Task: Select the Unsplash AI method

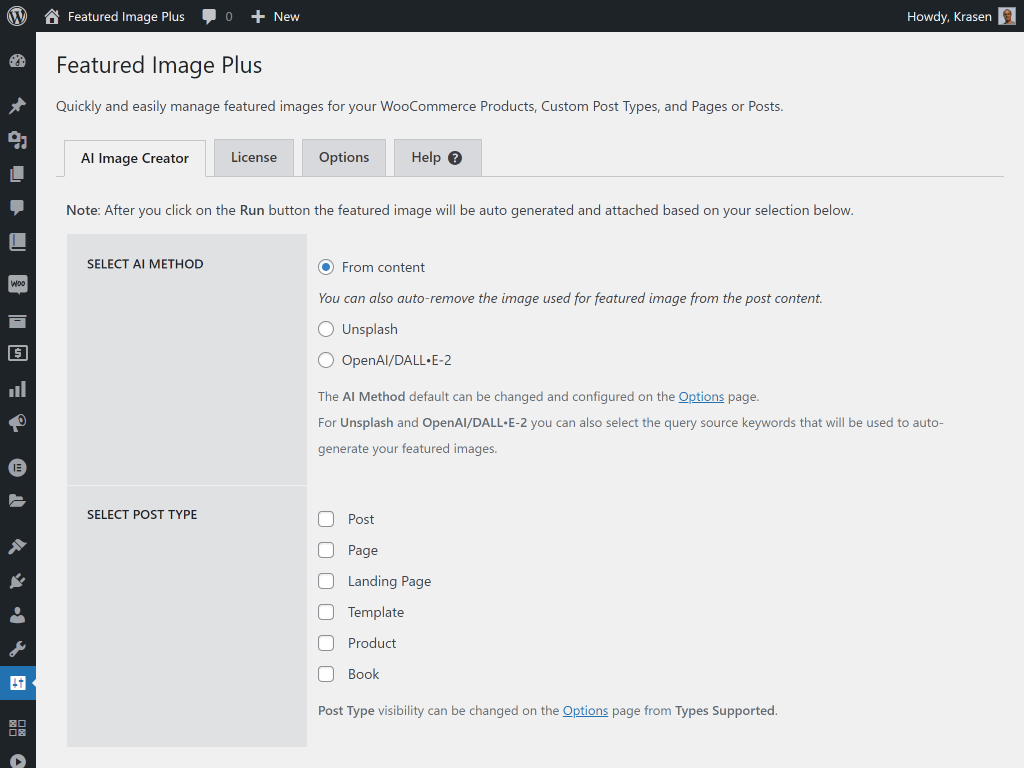Action: [x=326, y=329]
